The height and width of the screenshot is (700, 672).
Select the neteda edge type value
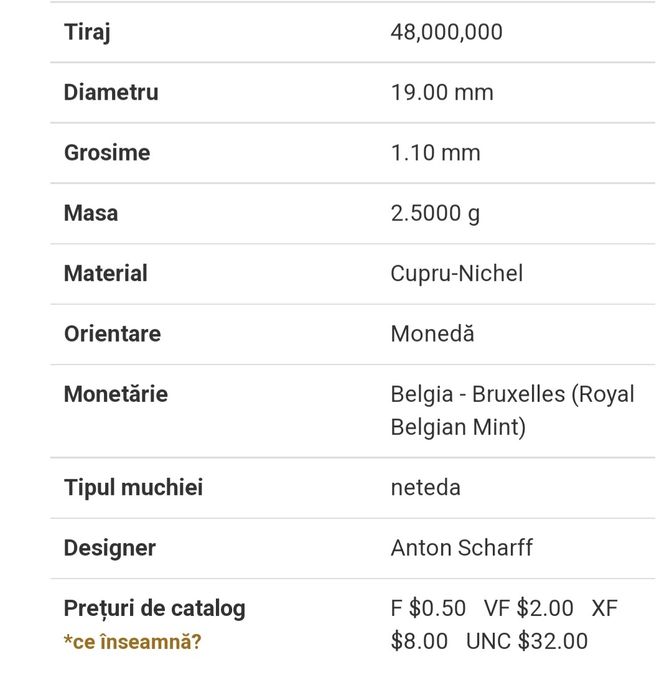[x=426, y=488]
